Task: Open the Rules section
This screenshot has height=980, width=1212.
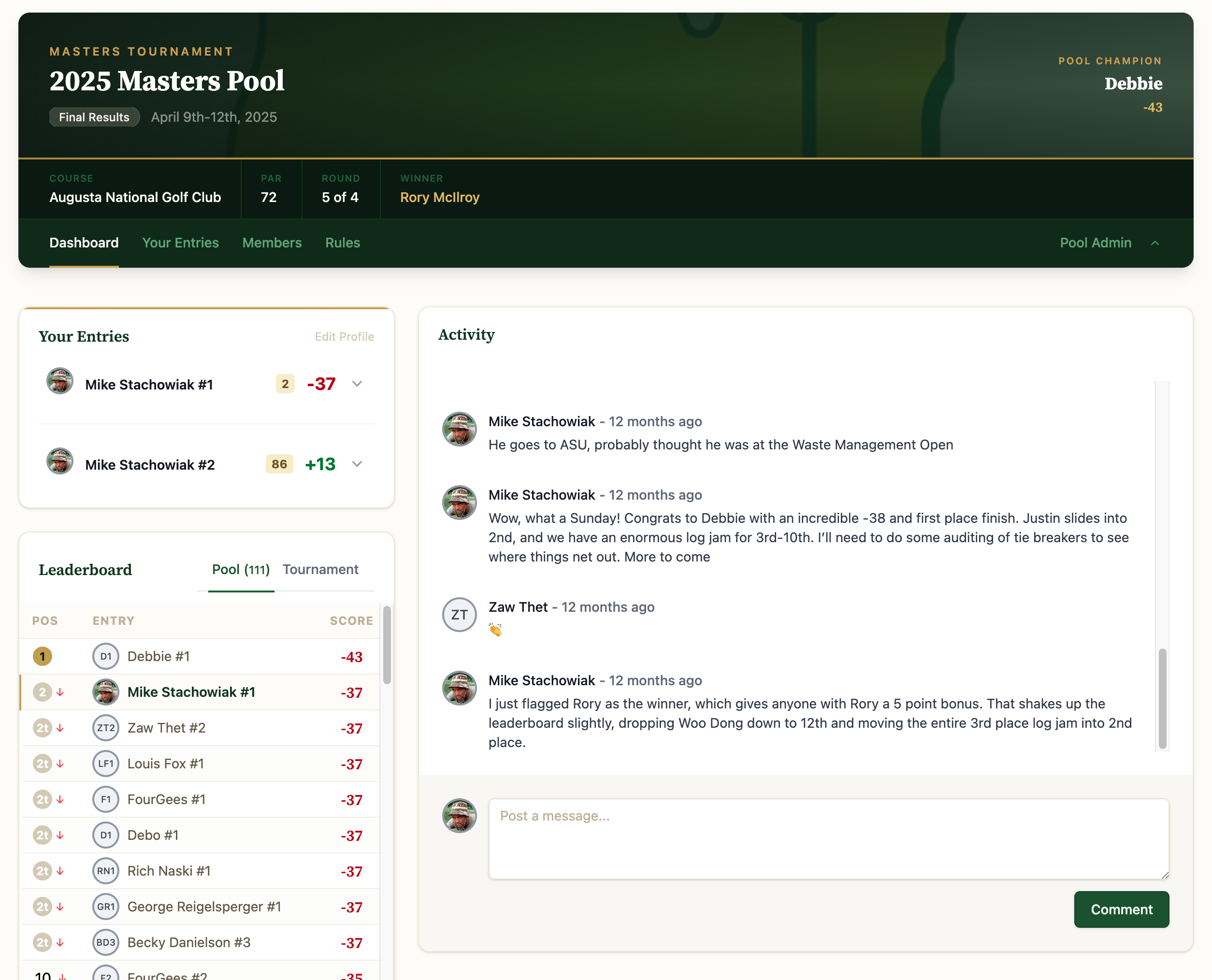Action: click(342, 243)
